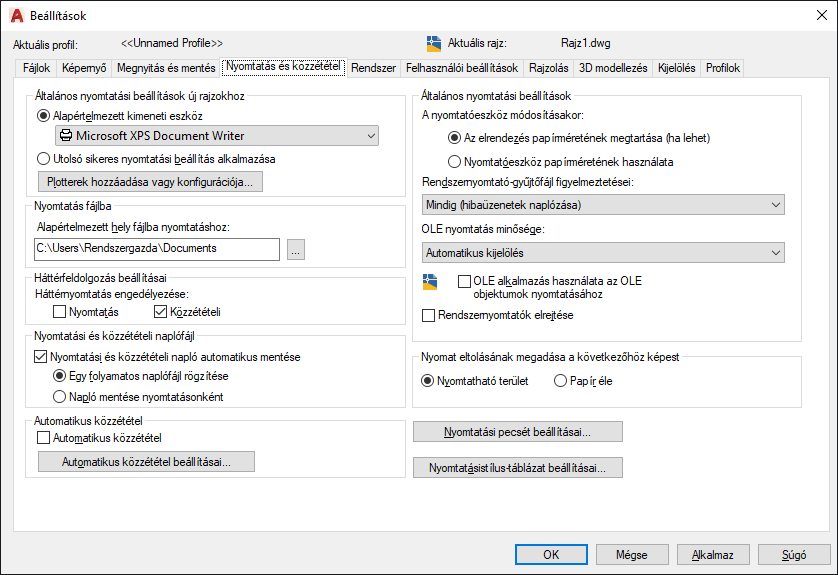838x575 pixels.
Task: Click the drawing file icon beside Aktuális rajz
Action: coord(433,43)
